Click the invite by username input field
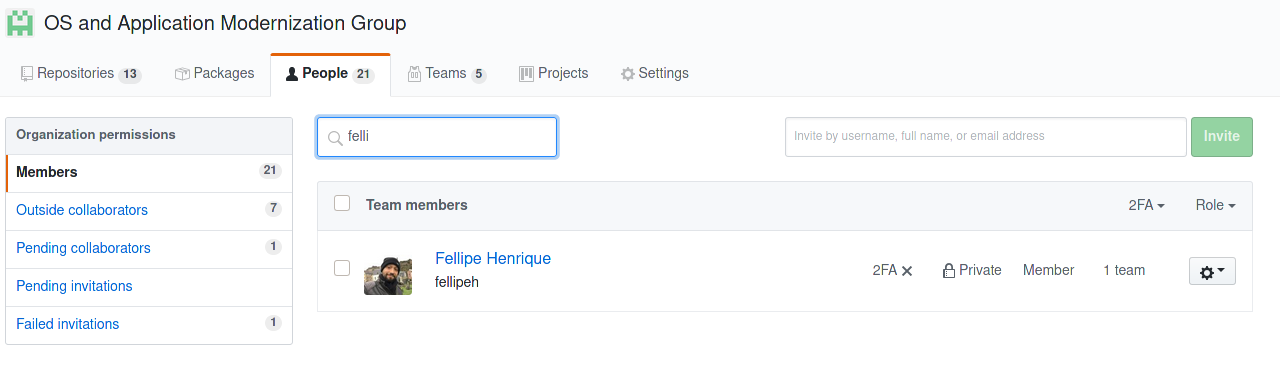Viewport: 1280px width, 365px height. pos(986,137)
